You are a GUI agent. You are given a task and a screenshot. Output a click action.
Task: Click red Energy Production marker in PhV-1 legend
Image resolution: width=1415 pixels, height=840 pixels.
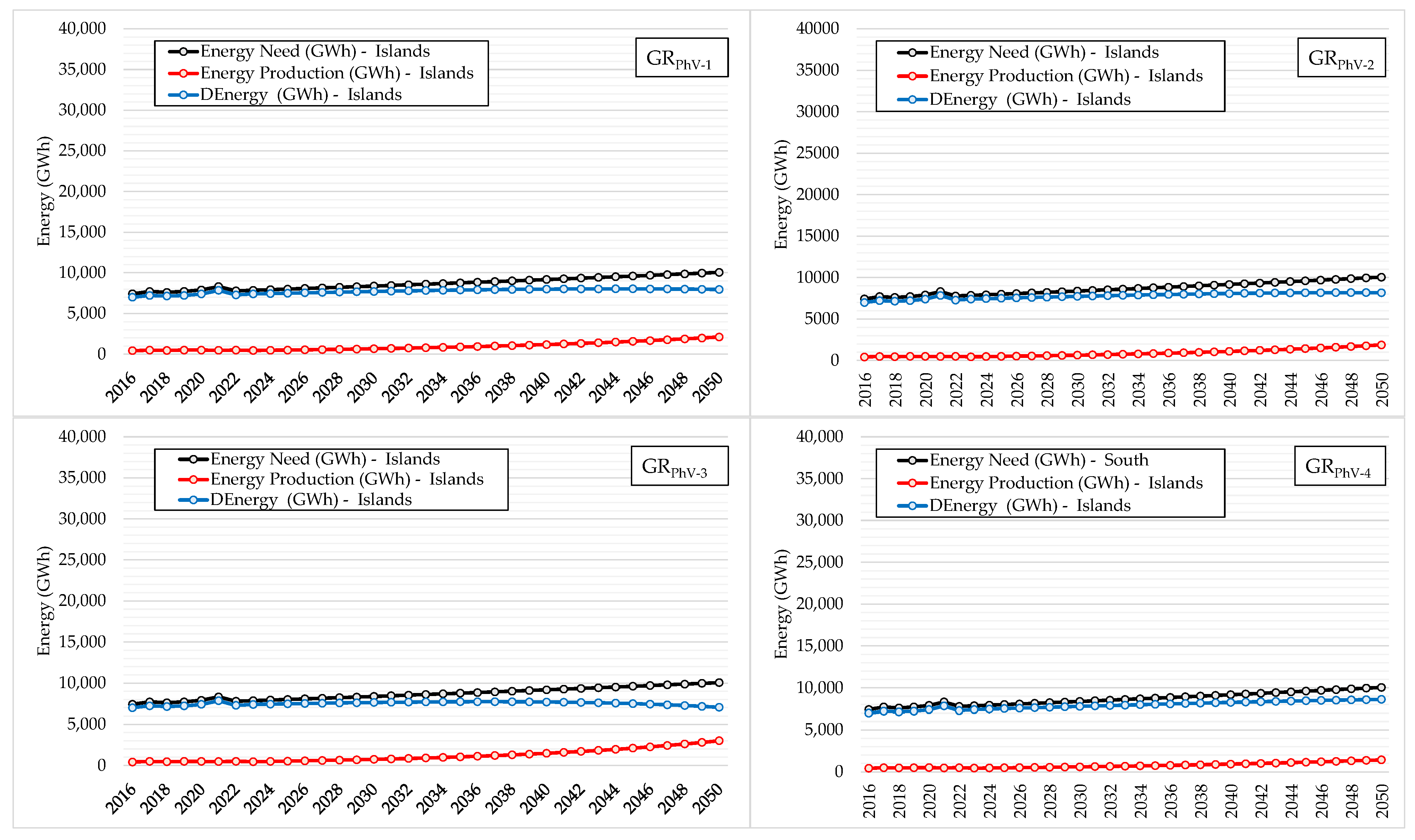[x=183, y=73]
